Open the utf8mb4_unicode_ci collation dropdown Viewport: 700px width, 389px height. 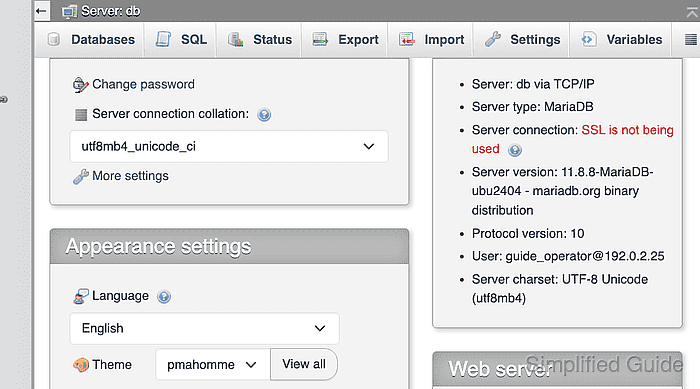tap(229, 146)
